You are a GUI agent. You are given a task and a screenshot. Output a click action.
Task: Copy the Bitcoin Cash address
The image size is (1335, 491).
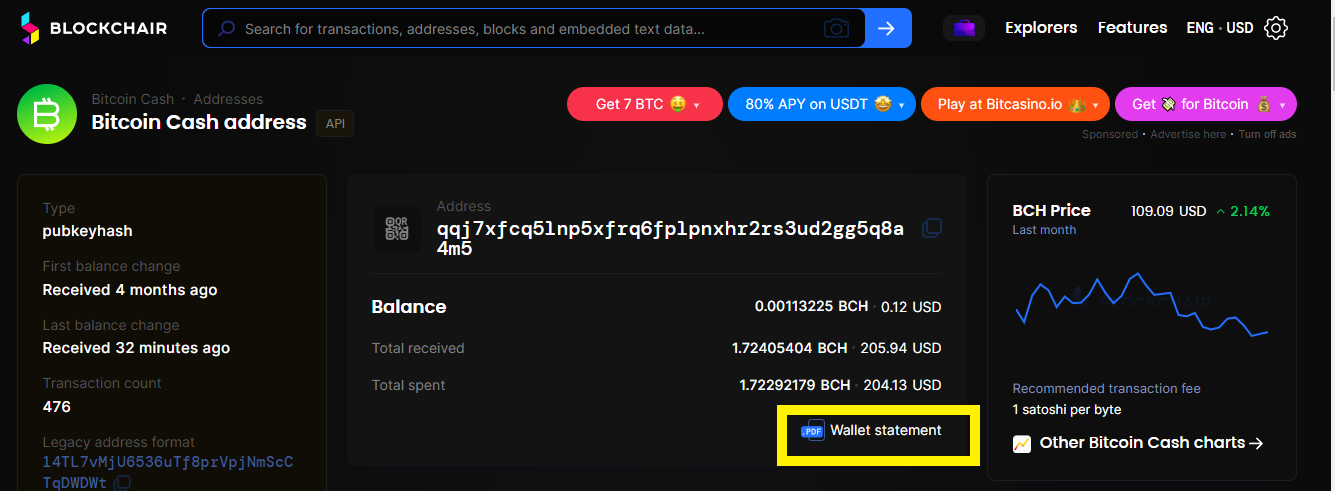[931, 228]
